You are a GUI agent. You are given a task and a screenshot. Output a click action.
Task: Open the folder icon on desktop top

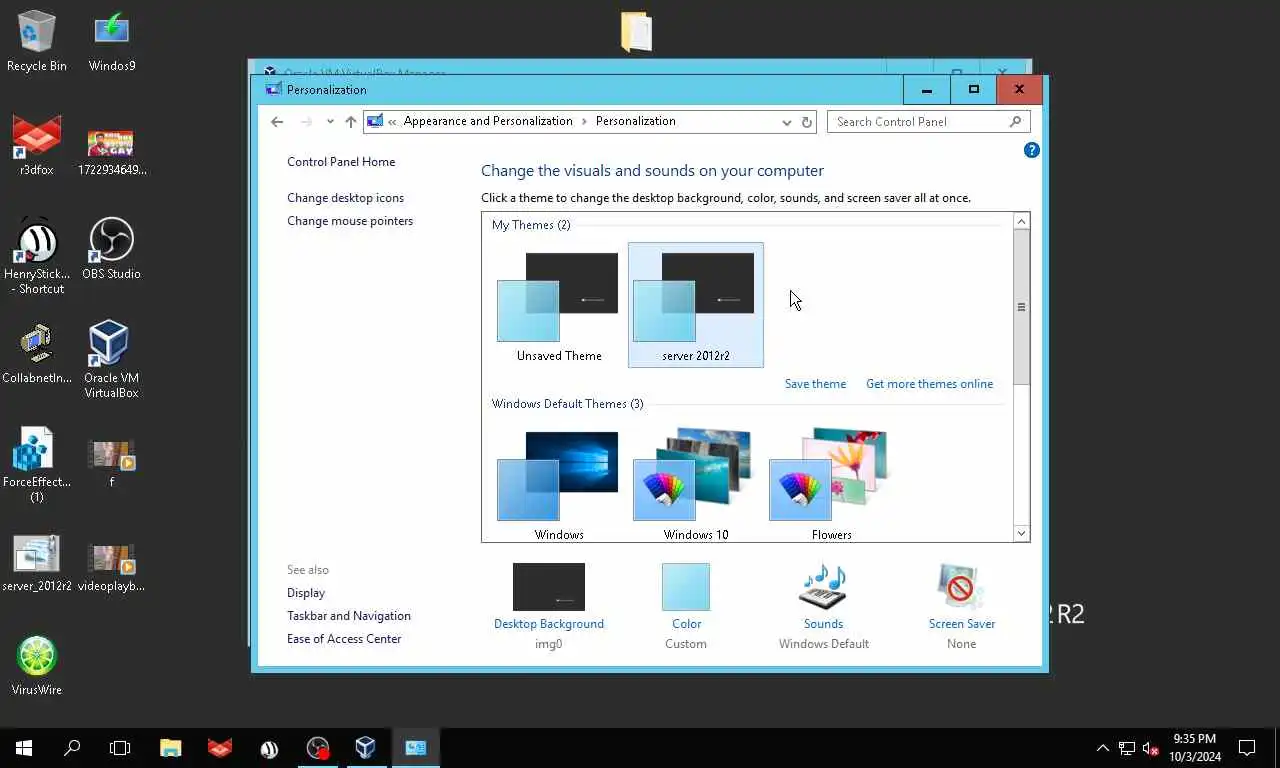click(636, 31)
